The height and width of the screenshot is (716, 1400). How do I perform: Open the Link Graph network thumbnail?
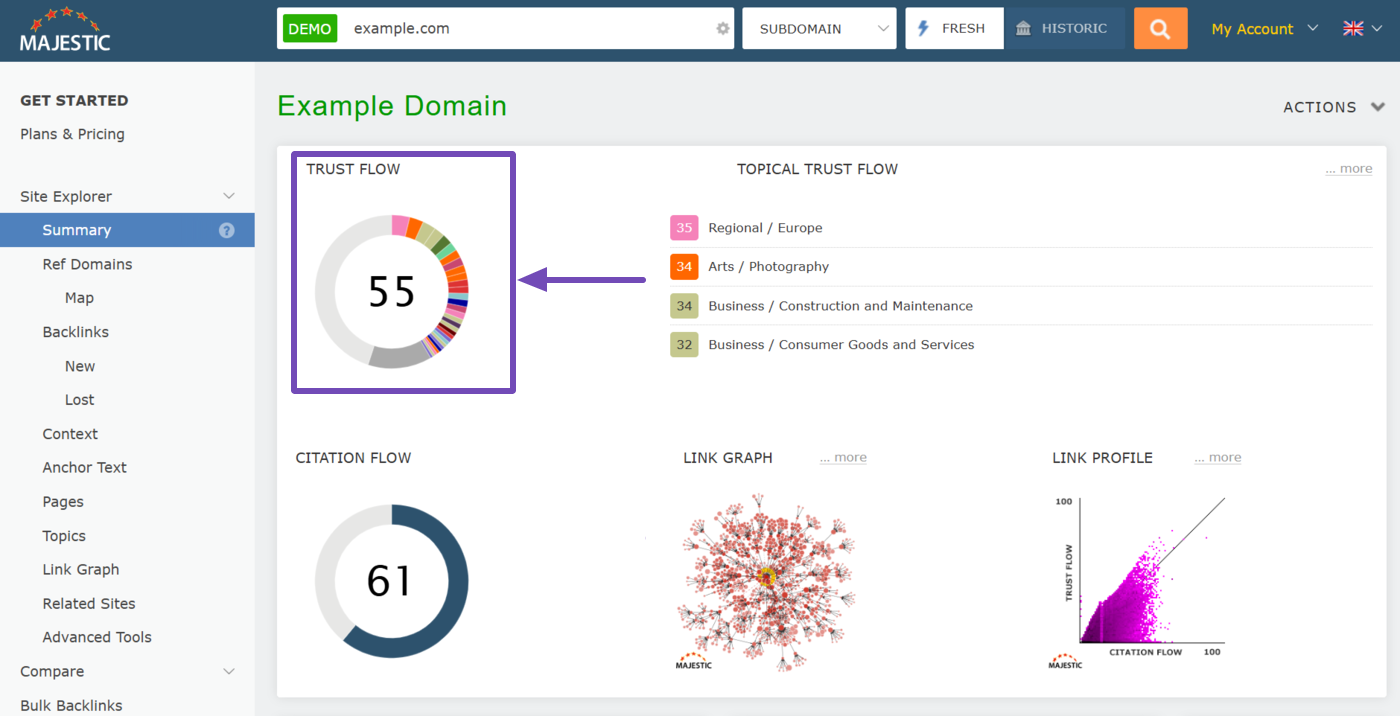click(x=766, y=581)
